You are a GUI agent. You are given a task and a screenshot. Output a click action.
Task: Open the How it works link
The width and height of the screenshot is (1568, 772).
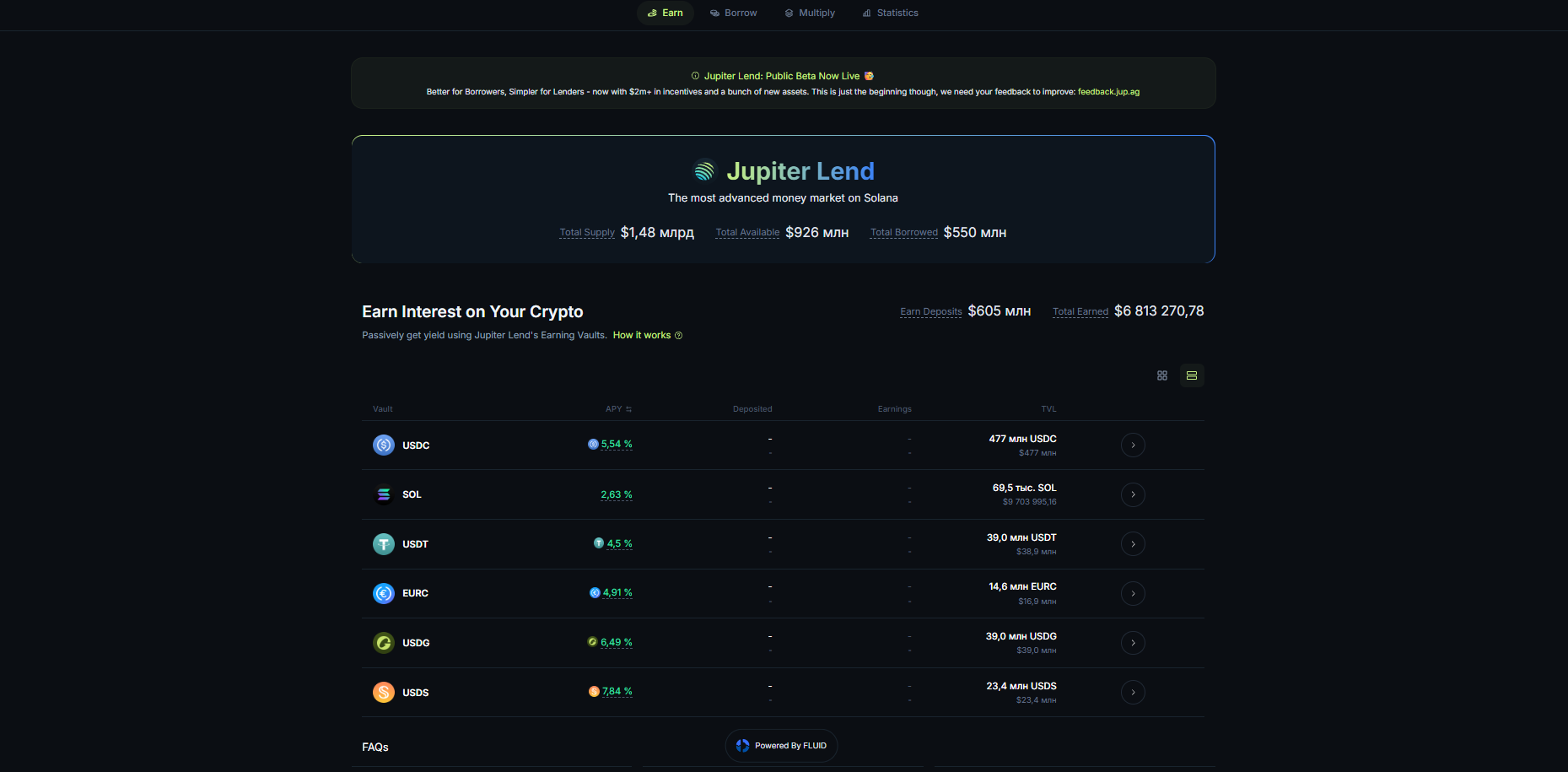coord(641,336)
